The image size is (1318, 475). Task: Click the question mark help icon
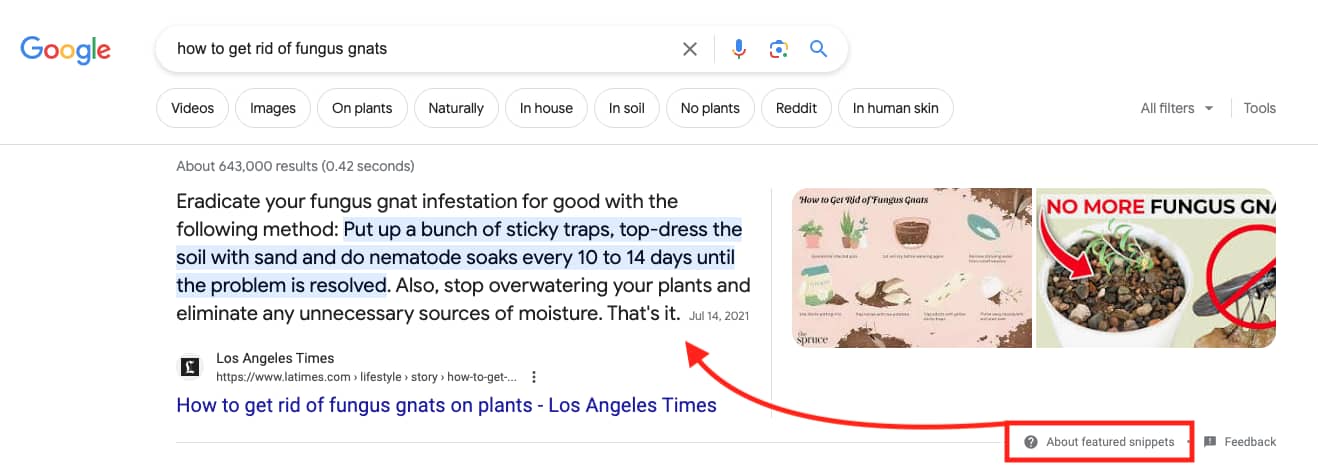1031,442
